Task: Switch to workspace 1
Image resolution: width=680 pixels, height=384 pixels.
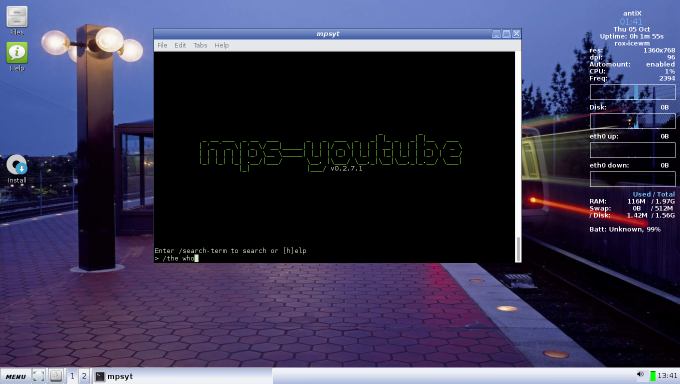Action: [72, 376]
